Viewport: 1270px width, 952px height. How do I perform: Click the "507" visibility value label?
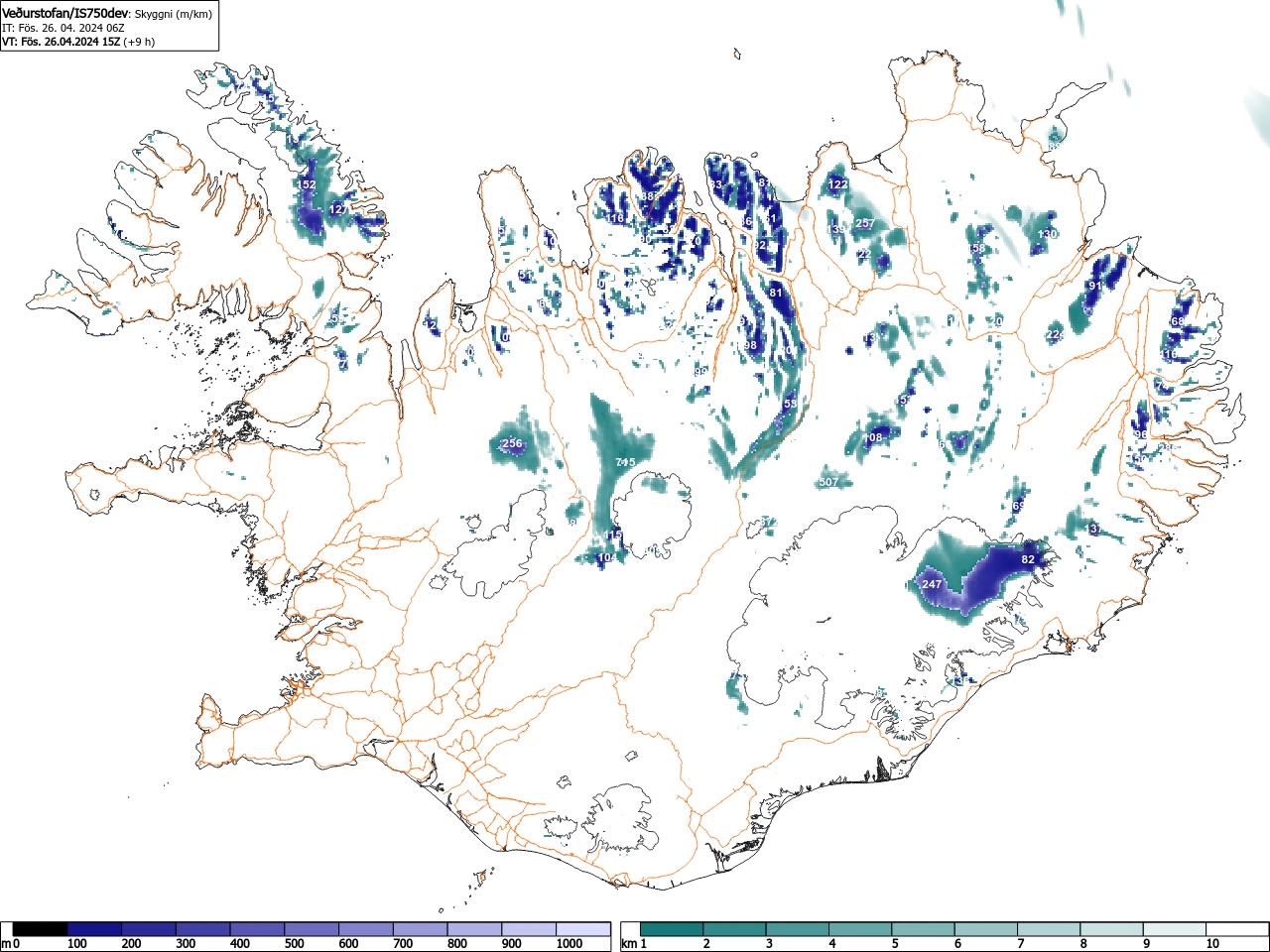point(829,483)
